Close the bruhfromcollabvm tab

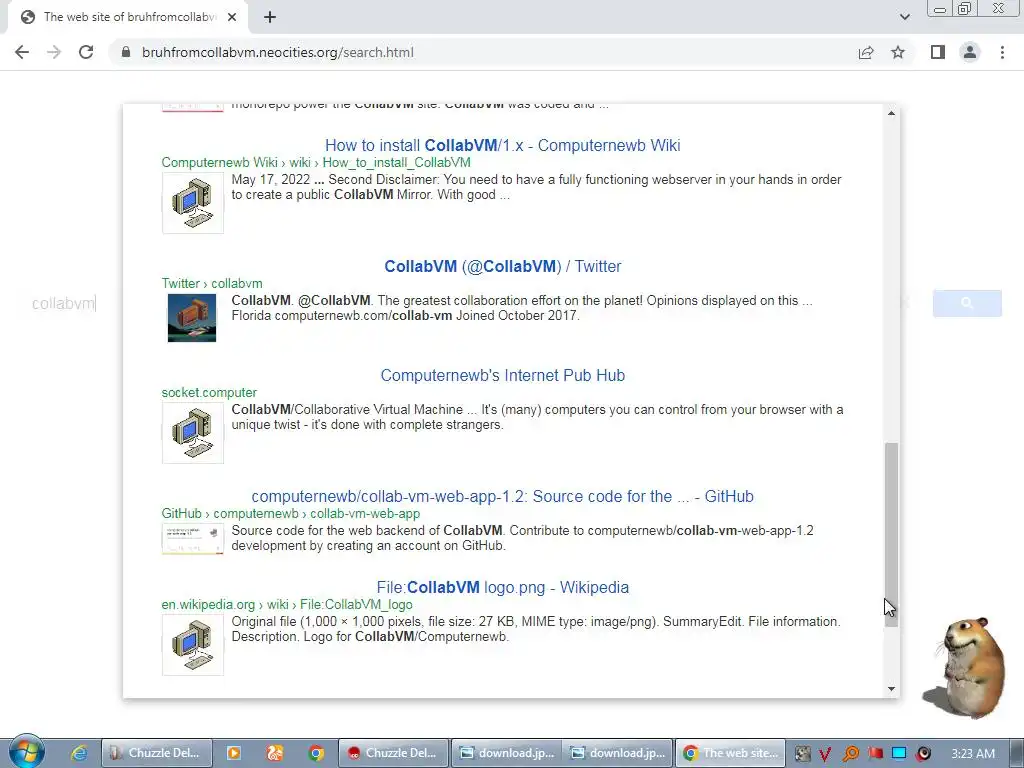[232, 17]
